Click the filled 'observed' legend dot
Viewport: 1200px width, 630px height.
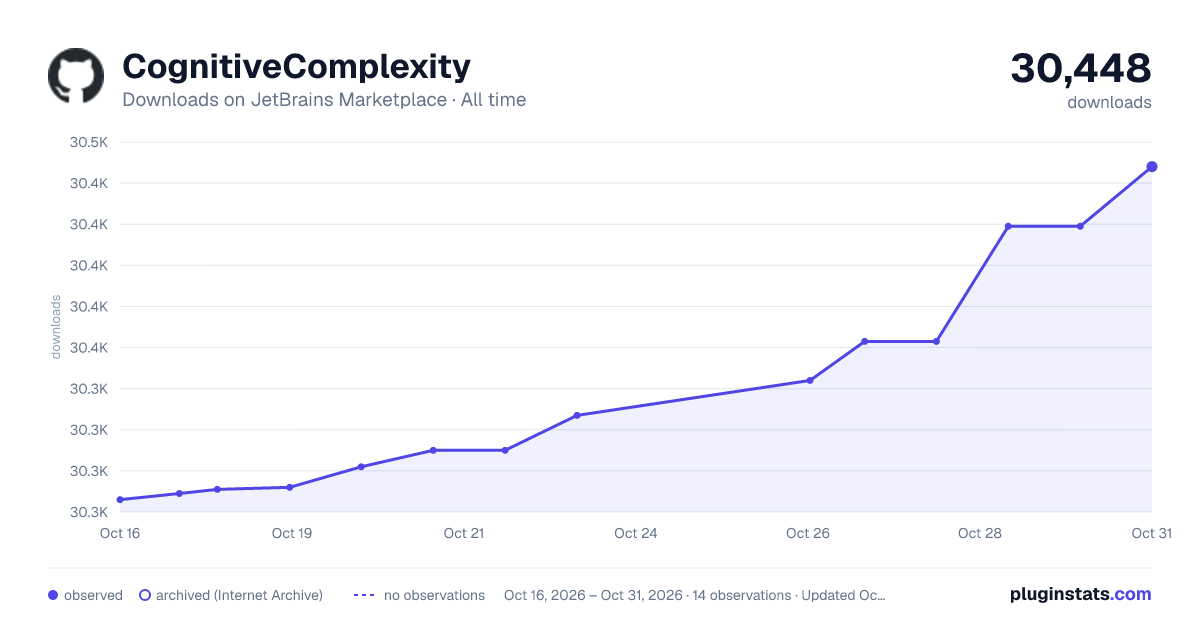click(53, 595)
